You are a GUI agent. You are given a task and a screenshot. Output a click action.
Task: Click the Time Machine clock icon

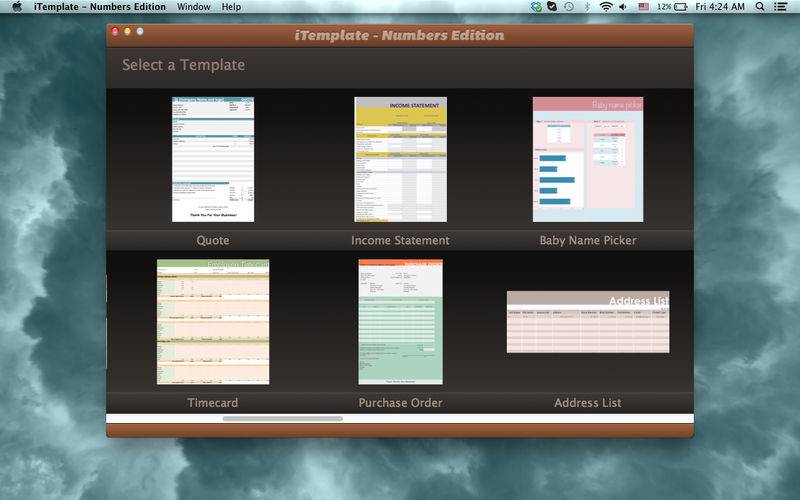click(569, 7)
